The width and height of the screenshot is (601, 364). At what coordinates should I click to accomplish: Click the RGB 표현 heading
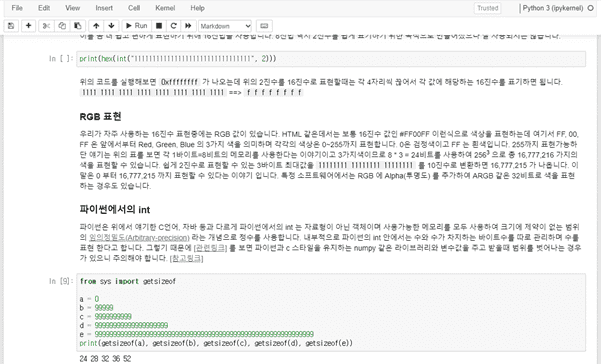100,116
